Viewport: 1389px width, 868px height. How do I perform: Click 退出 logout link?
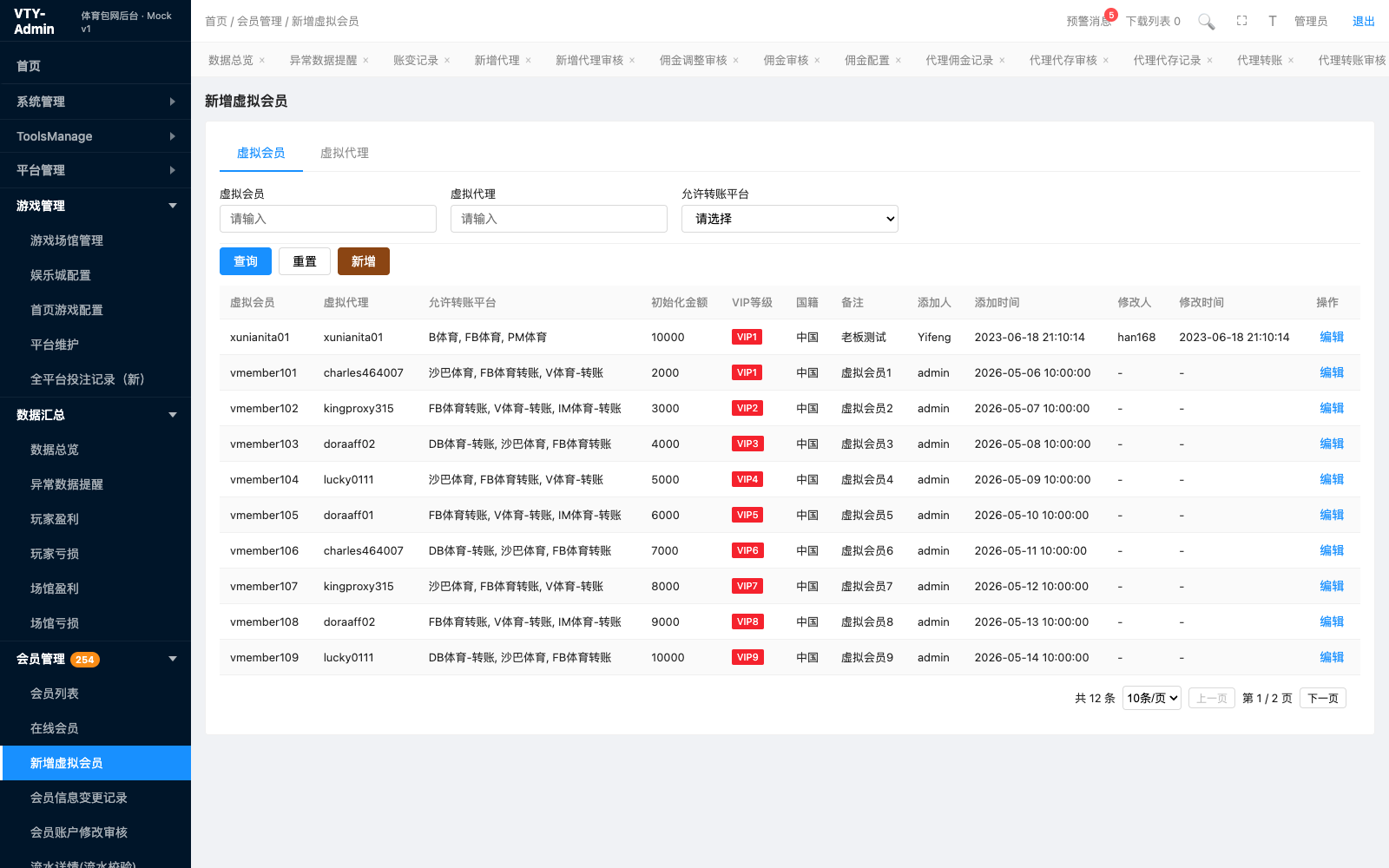[1364, 21]
